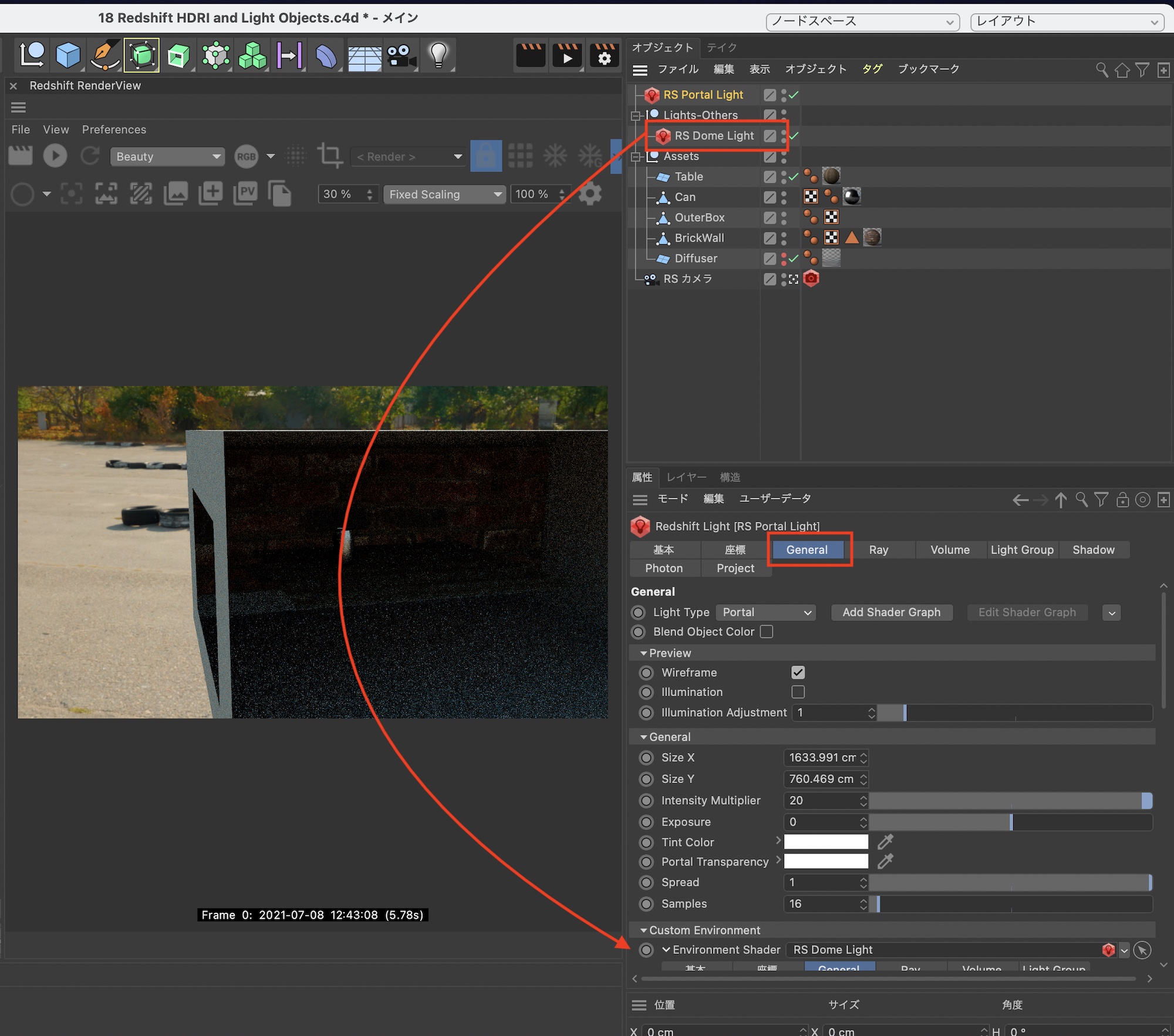
Task: Open the Preferences menu in RenderView
Action: point(114,130)
